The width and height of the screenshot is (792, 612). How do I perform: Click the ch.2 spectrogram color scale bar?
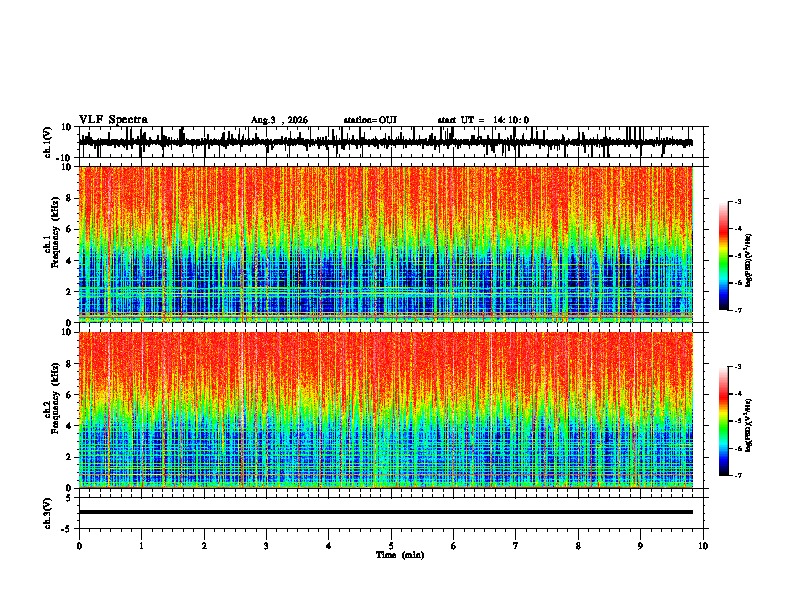pos(723,421)
